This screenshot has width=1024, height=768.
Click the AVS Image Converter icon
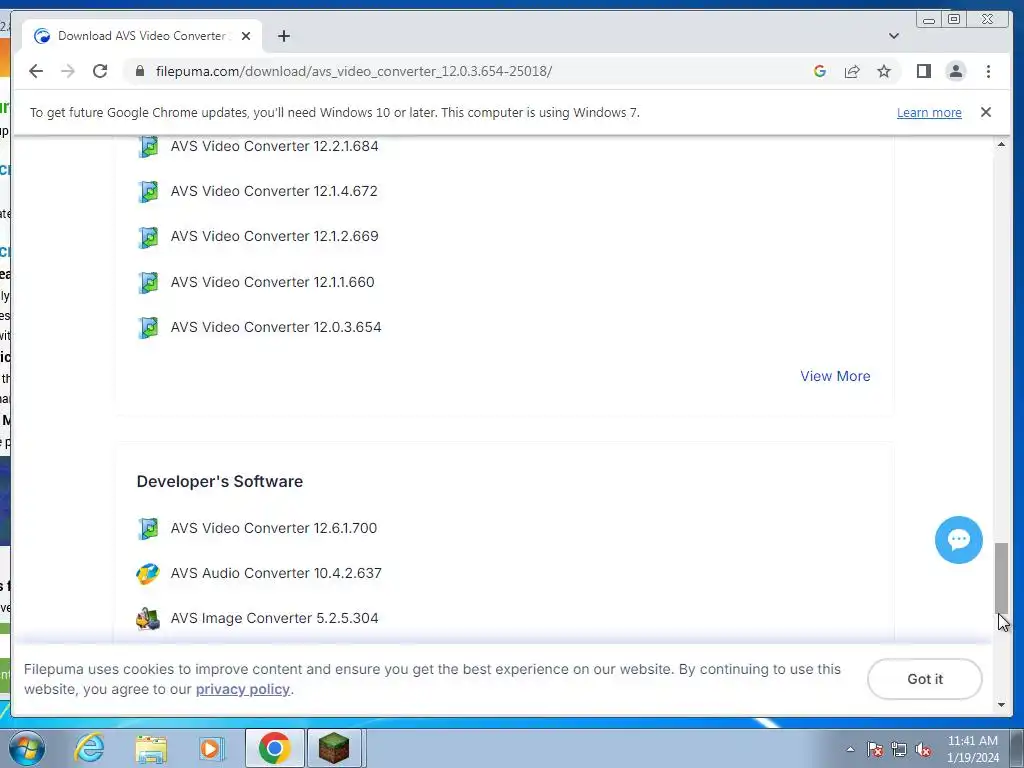click(x=148, y=618)
